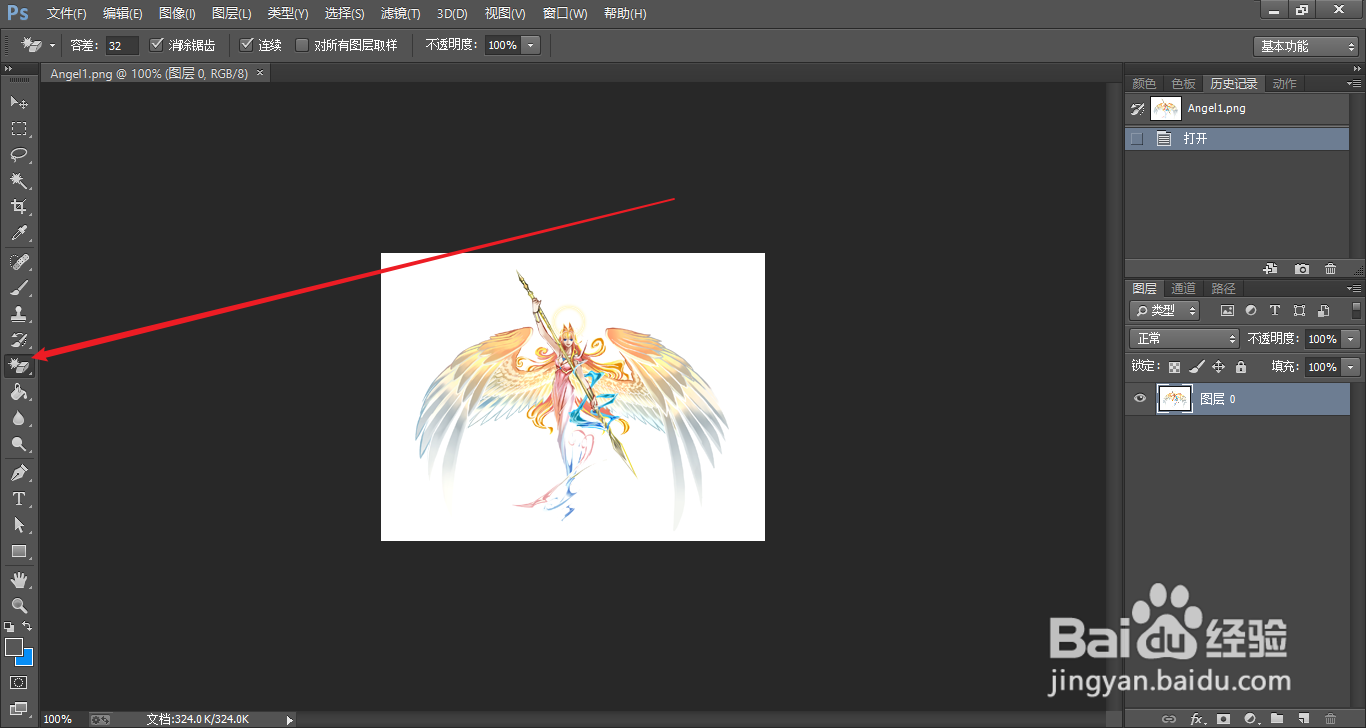Viewport: 1366px width, 728px height.
Task: Hide 图层 0 with eye icon
Action: click(x=1139, y=398)
